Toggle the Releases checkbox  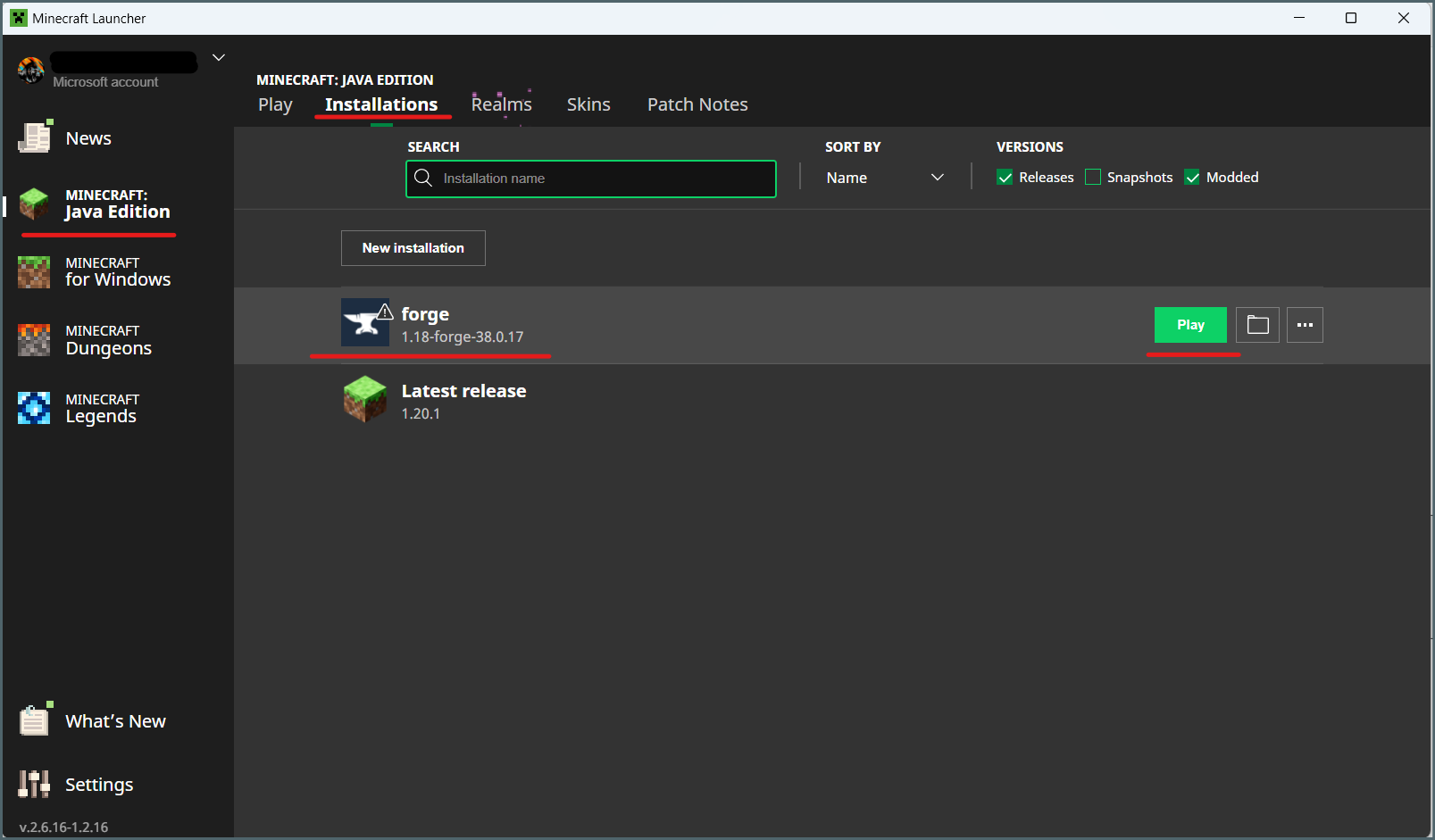1005,177
